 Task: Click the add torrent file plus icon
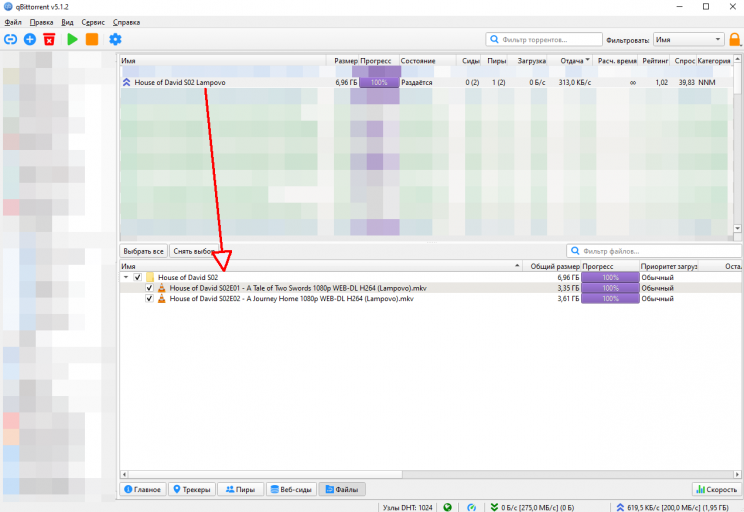tap(30, 39)
